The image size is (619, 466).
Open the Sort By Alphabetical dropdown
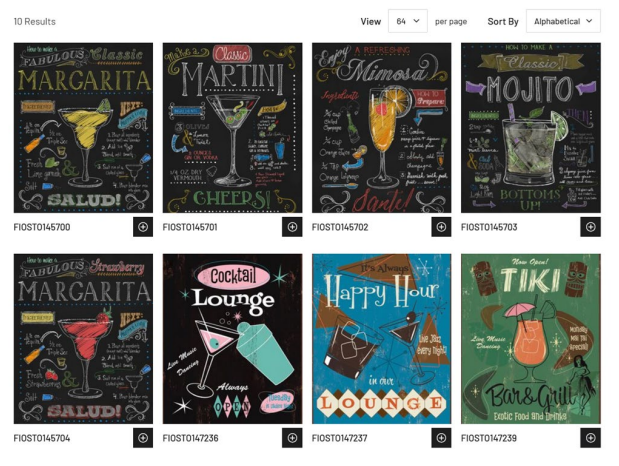point(563,21)
